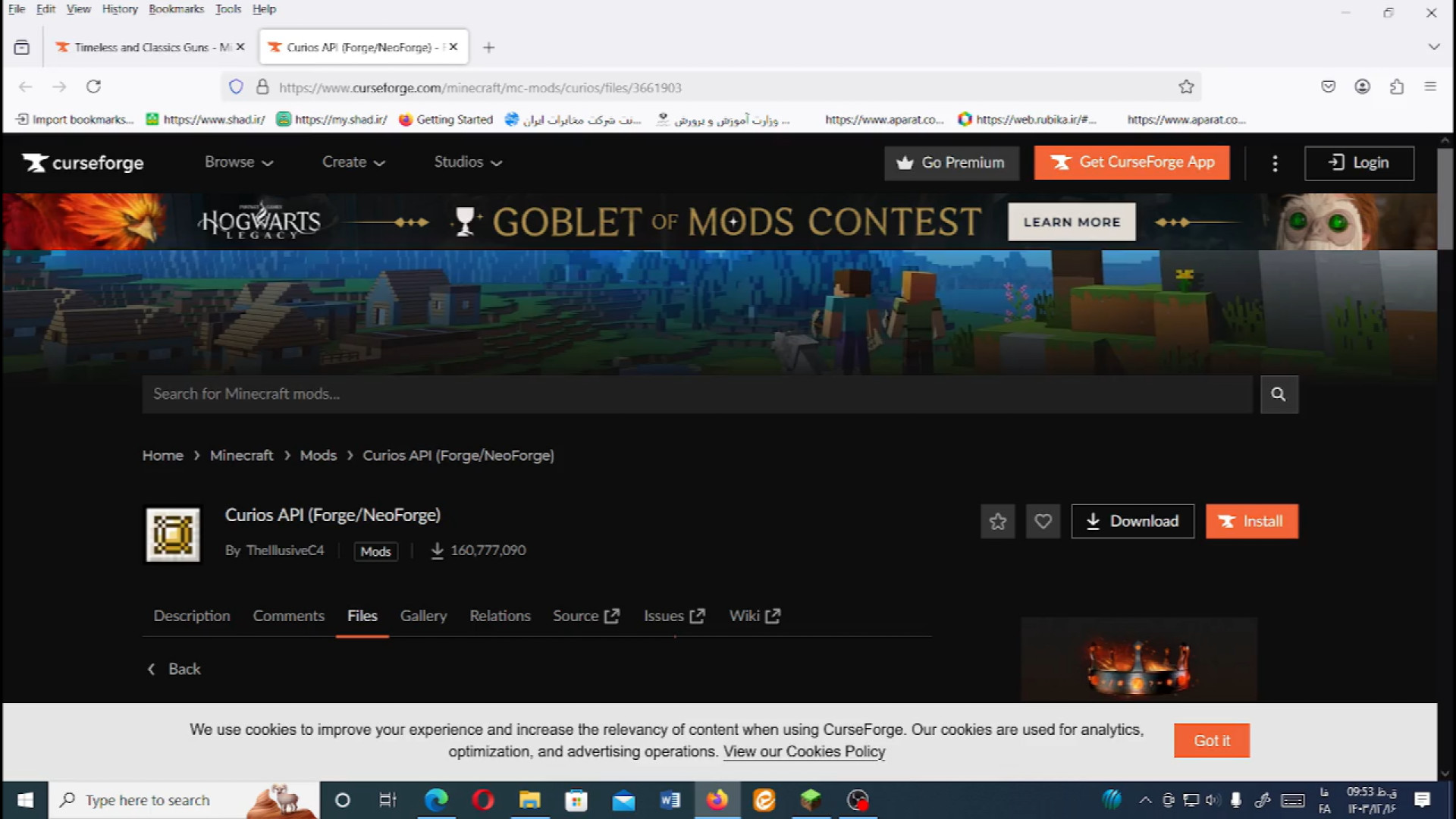Click the Firefox reload button
The height and width of the screenshot is (819, 1456).
(x=93, y=87)
